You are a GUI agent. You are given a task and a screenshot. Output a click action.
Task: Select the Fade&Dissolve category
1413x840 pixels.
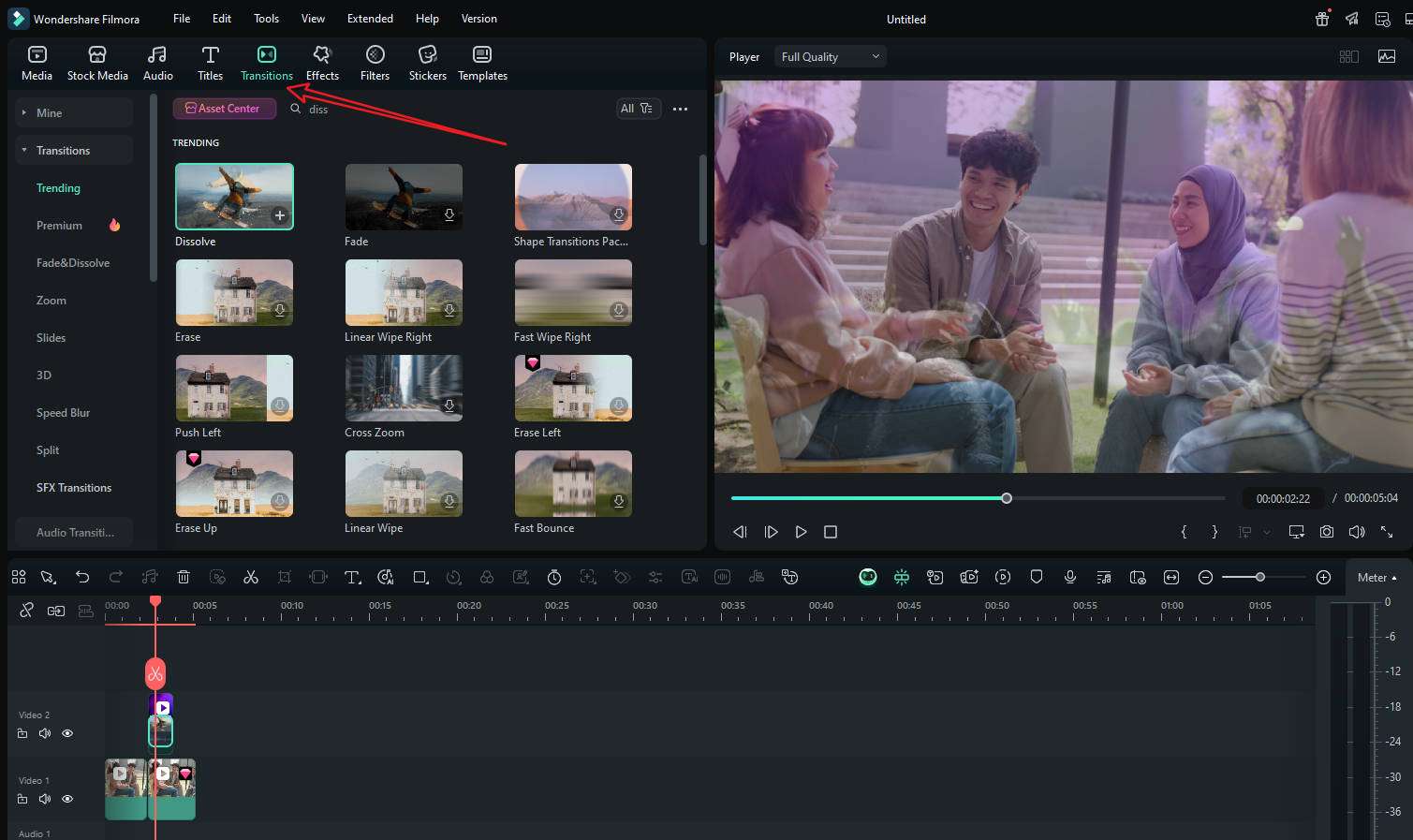[x=73, y=263]
